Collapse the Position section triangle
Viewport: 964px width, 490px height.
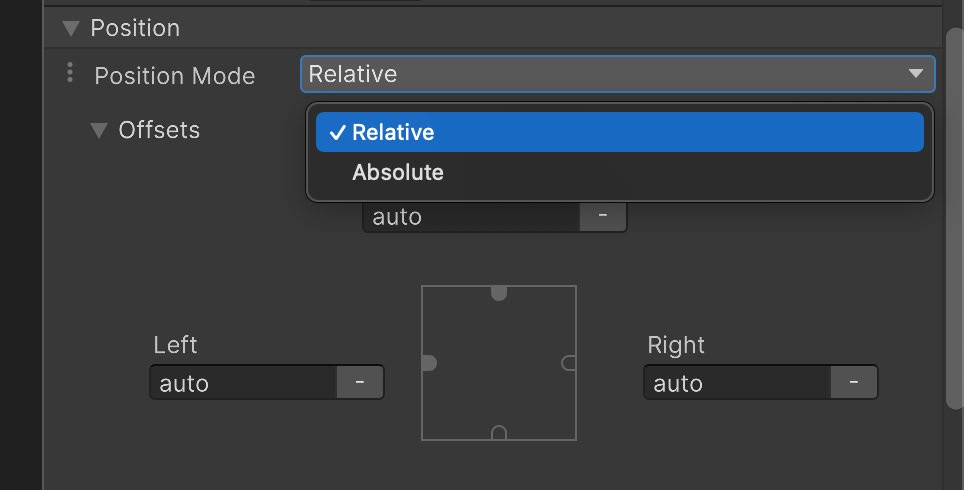pyautogui.click(x=71, y=28)
